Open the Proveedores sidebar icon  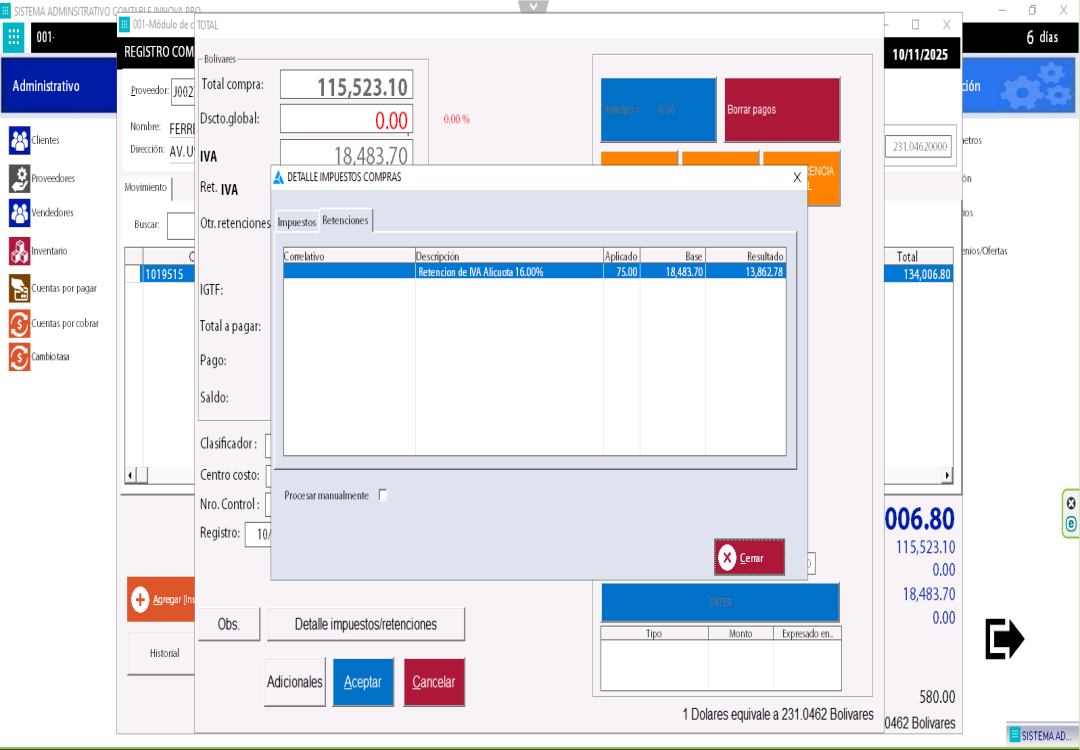pos(19,178)
